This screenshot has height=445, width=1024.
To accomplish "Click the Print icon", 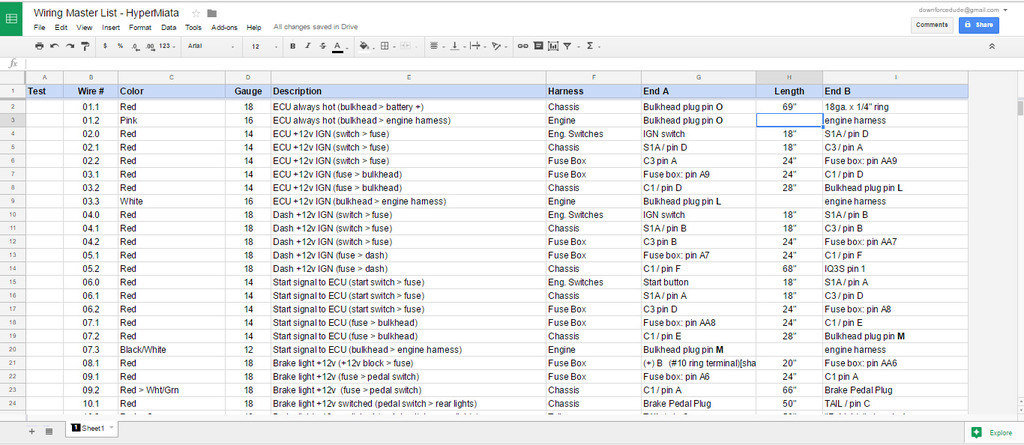I will click(39, 46).
